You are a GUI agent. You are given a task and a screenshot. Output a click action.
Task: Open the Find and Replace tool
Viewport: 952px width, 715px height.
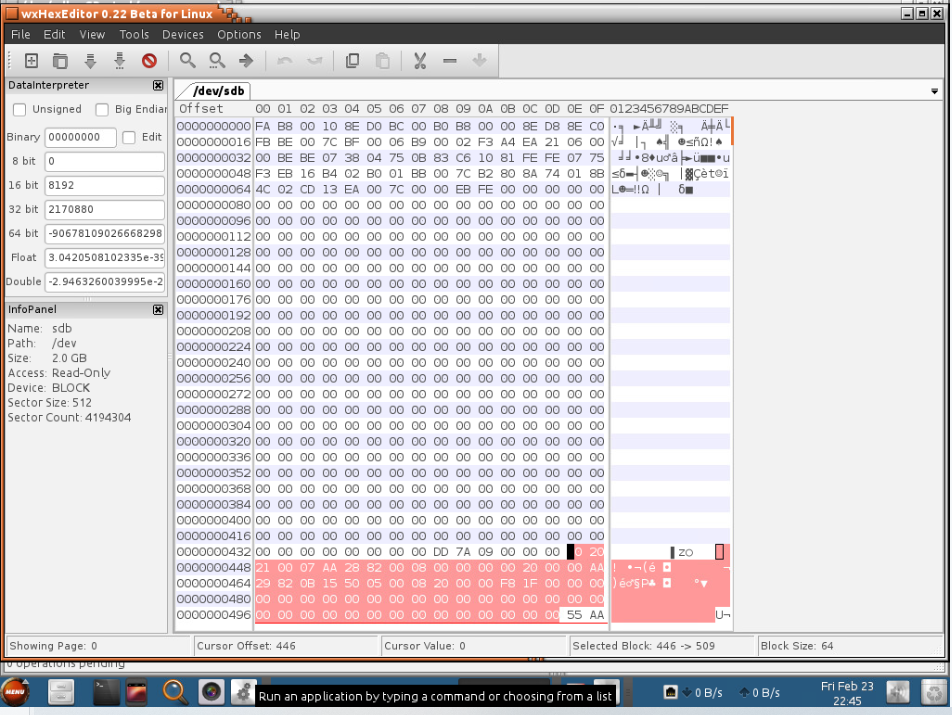216,60
